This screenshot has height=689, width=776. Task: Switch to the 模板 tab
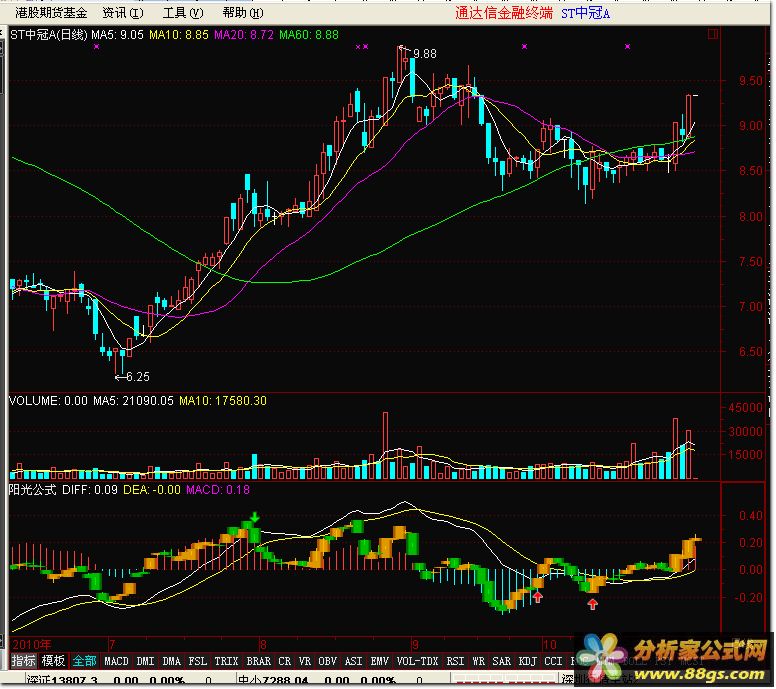[x=53, y=661]
